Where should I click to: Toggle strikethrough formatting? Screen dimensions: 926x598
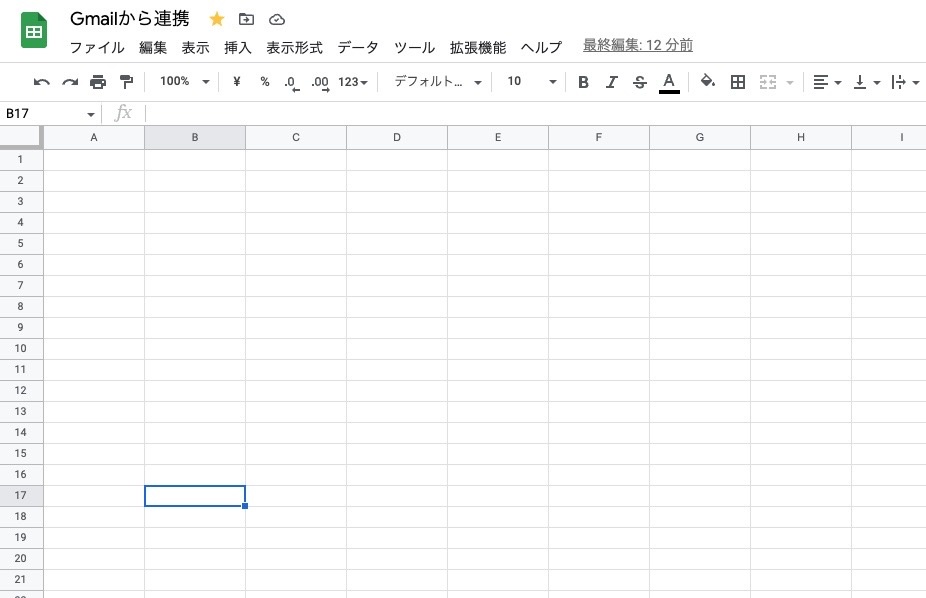click(x=640, y=82)
